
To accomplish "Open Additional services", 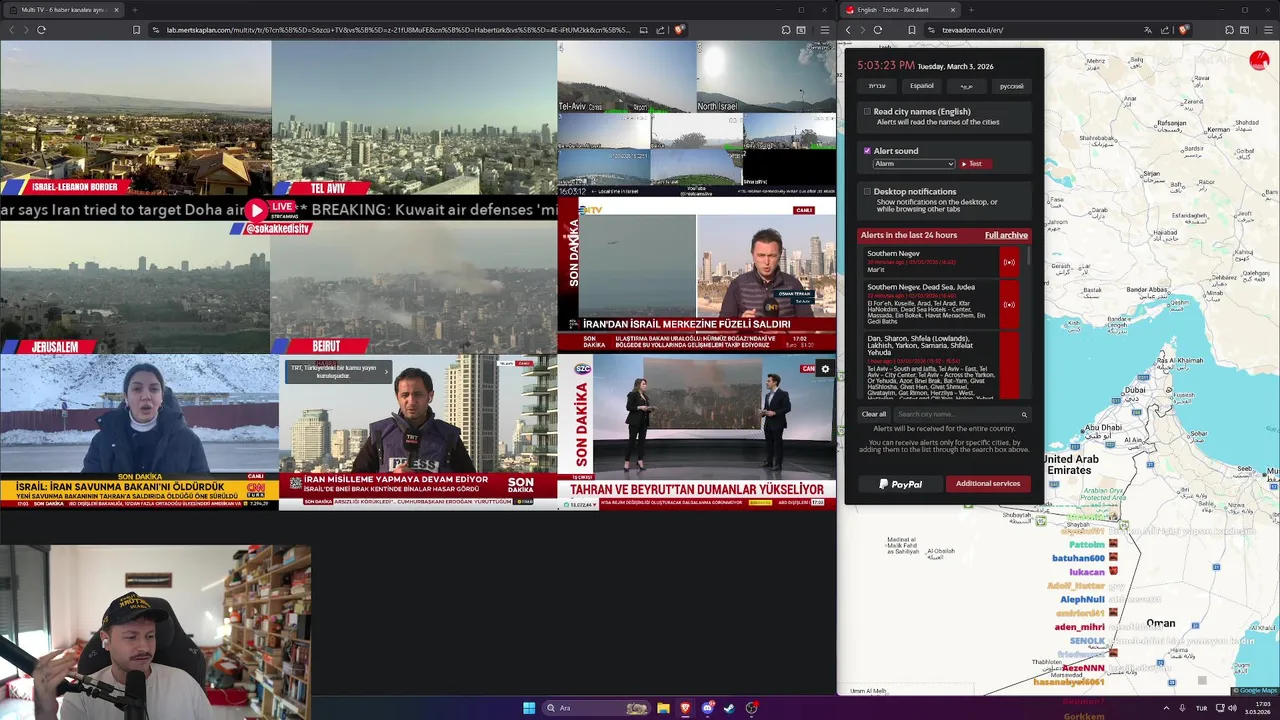I will pyautogui.click(x=988, y=484).
